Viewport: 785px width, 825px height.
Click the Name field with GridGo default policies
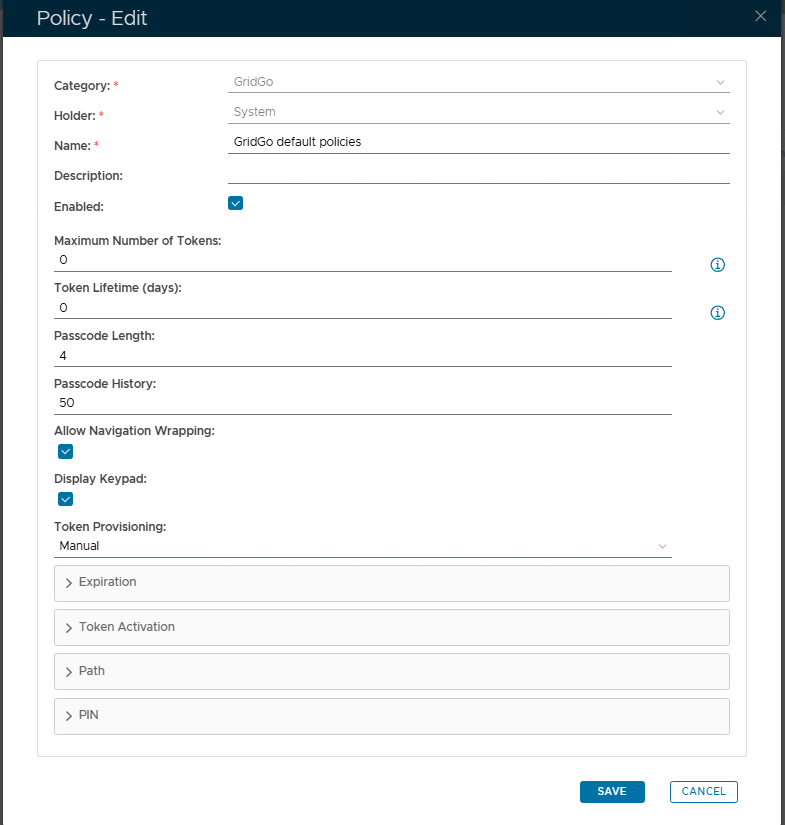point(478,142)
